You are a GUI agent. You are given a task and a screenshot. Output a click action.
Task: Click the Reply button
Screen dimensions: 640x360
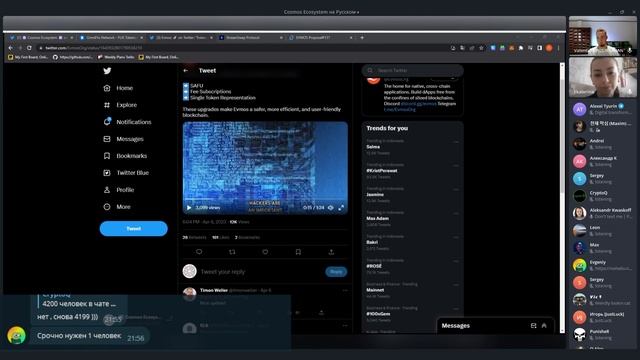point(336,271)
